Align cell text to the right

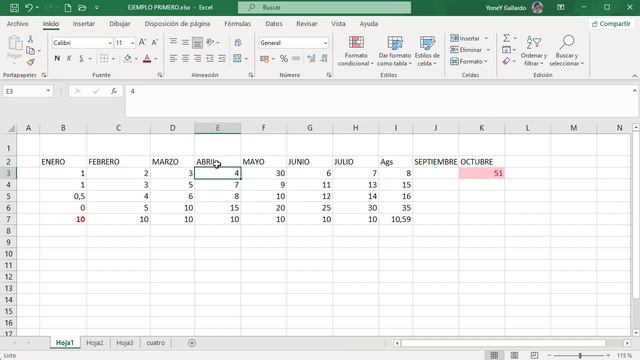click(198, 58)
